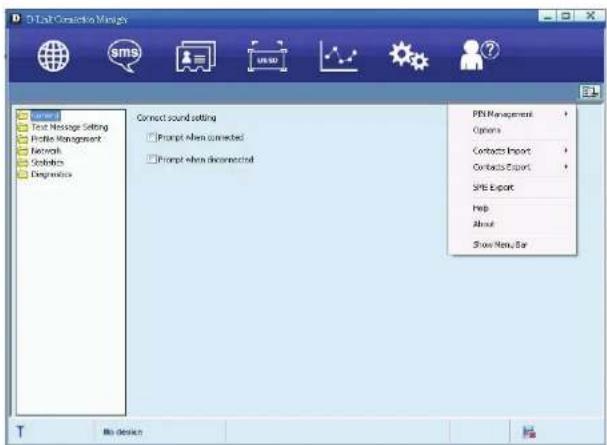This screenshot has height=445, width=607.
Task: Select Text Message Setting tree item
Action: tap(70, 127)
